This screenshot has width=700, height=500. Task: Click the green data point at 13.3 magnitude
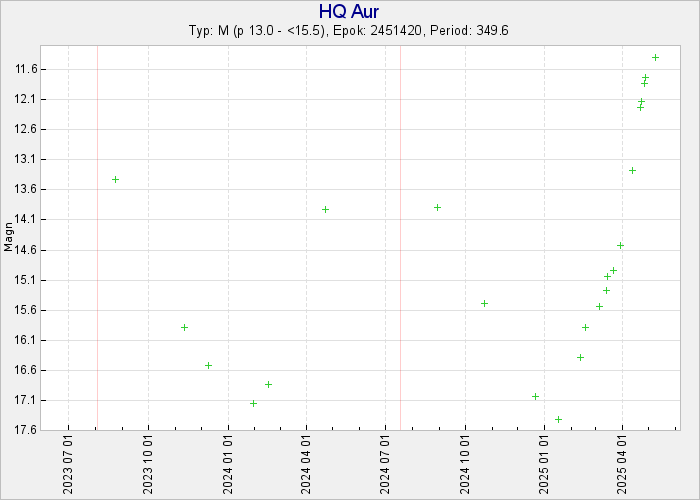[x=632, y=170]
